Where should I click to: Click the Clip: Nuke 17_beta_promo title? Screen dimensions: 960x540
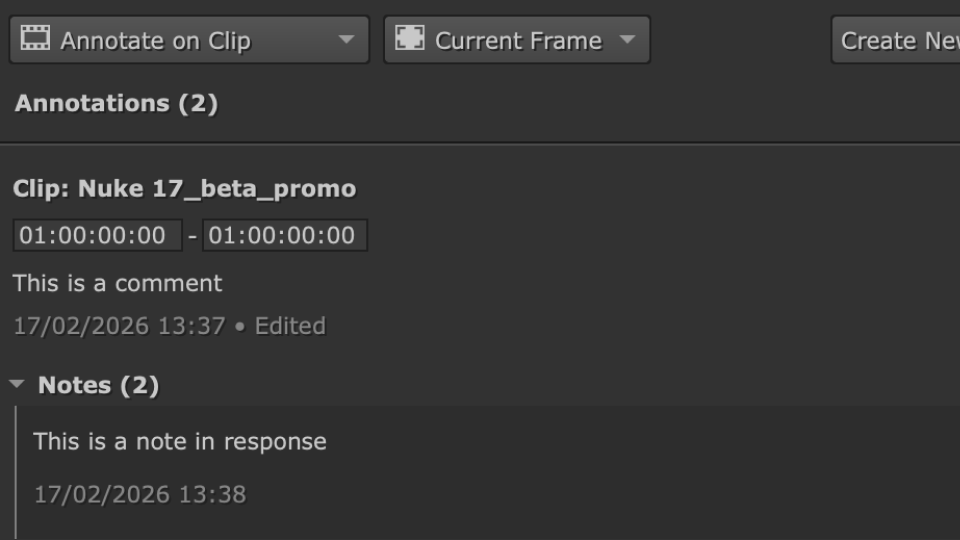point(184,189)
